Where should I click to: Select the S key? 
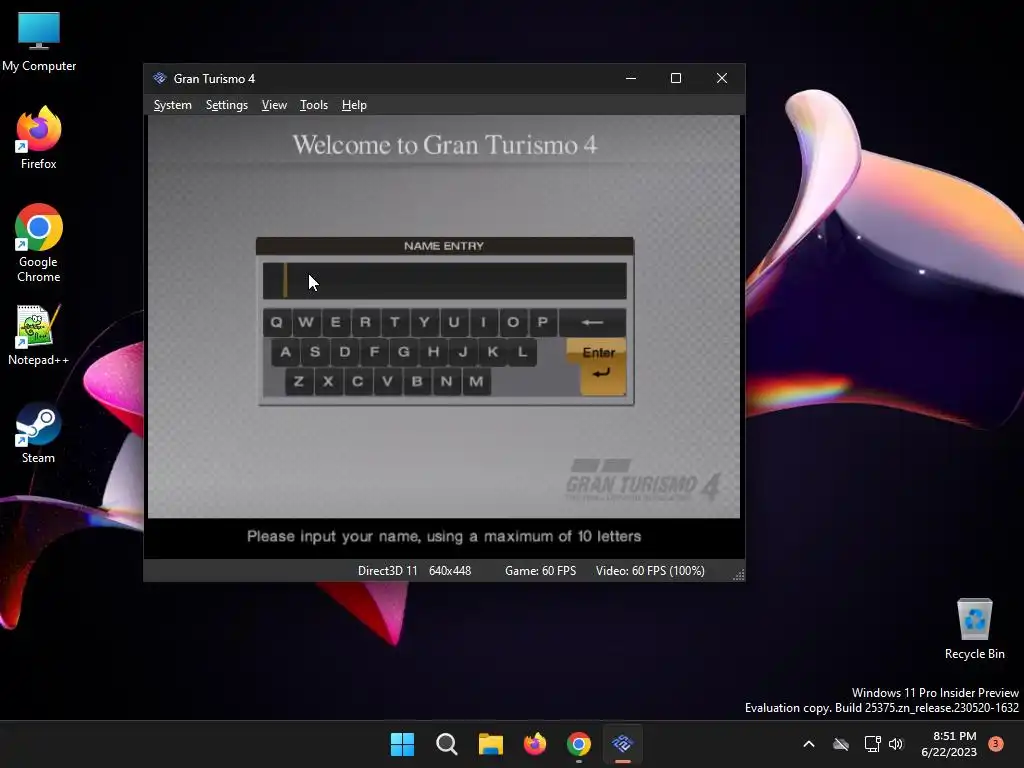point(315,352)
